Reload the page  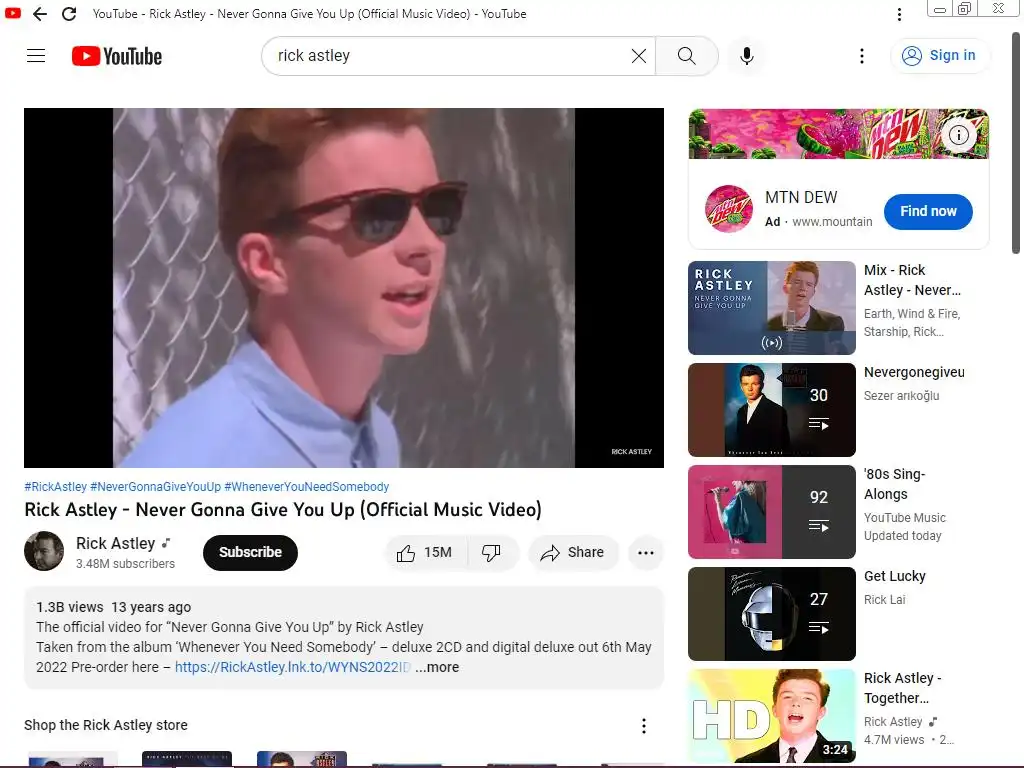click(x=69, y=14)
